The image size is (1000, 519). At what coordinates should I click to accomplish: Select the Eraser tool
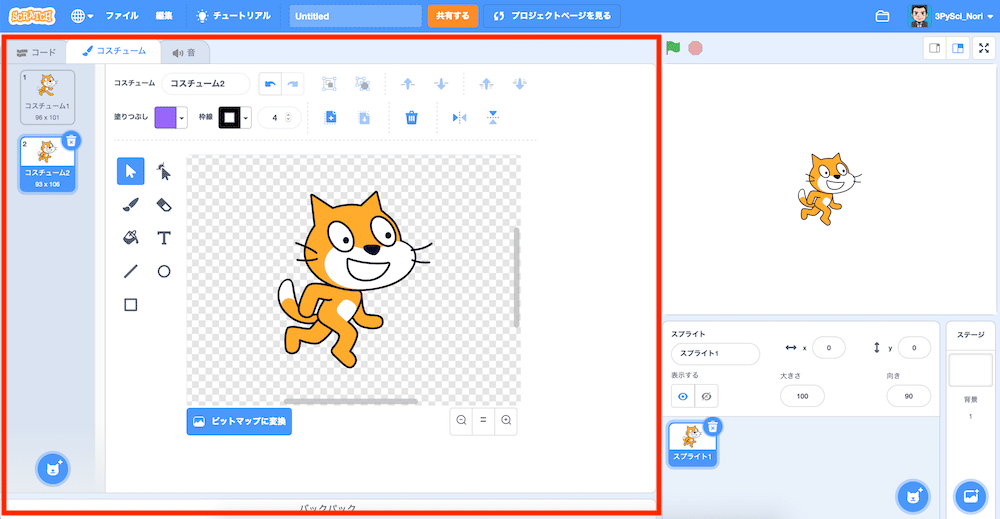click(164, 205)
